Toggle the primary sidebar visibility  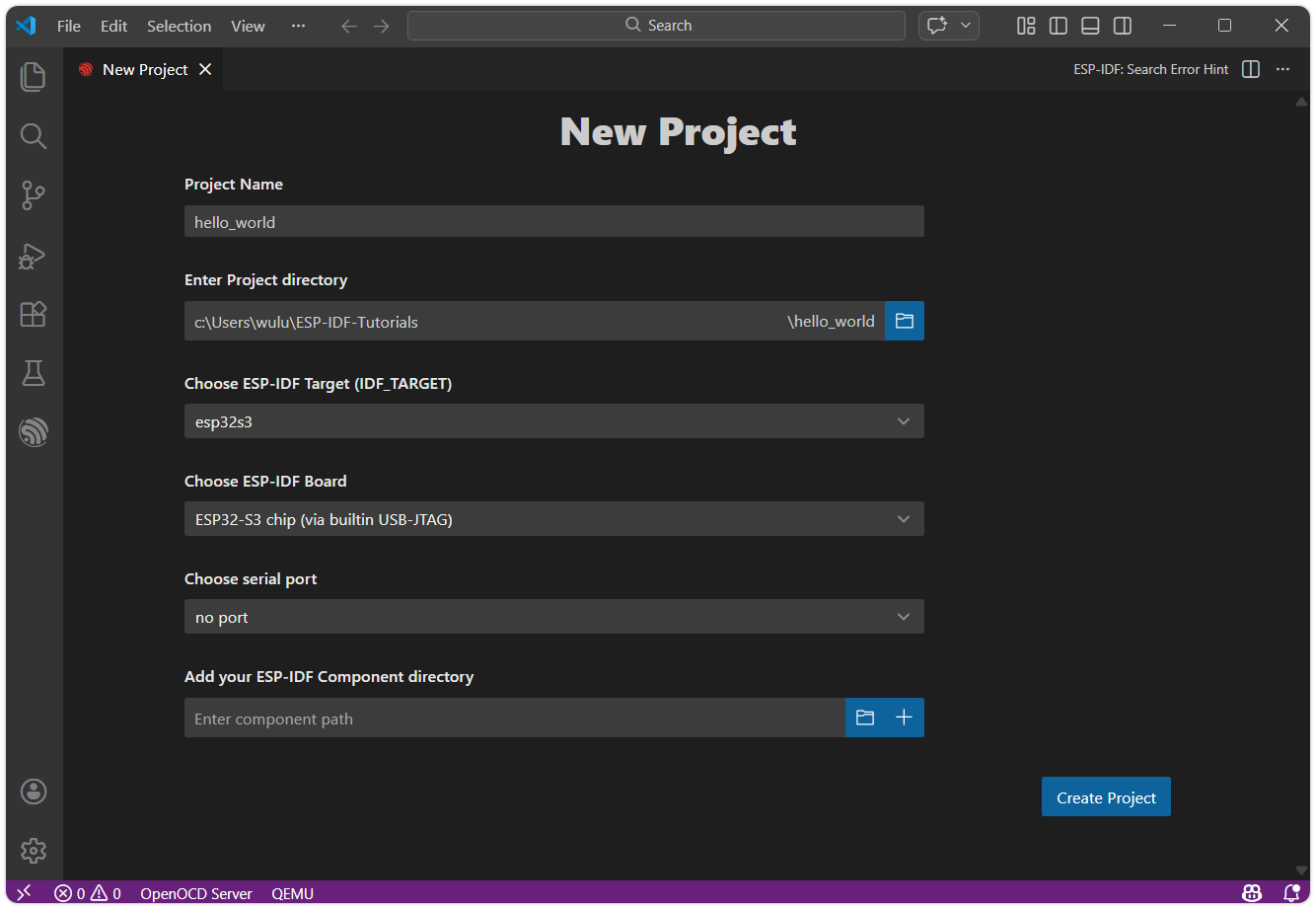tap(1058, 26)
